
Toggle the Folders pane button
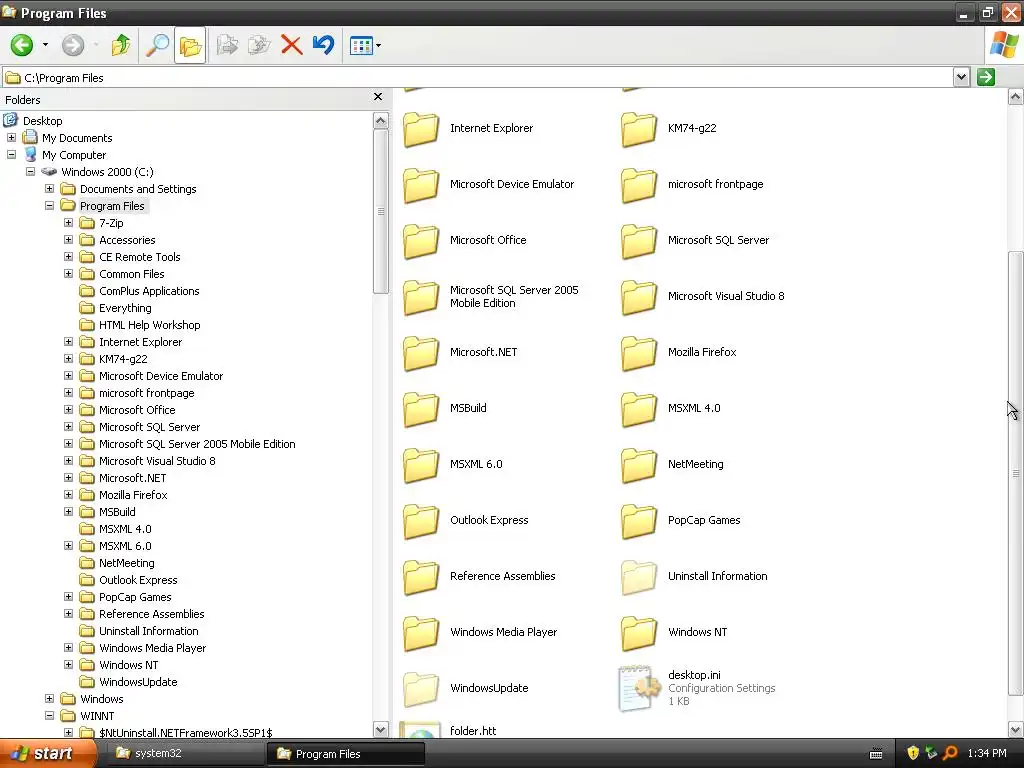pos(190,45)
